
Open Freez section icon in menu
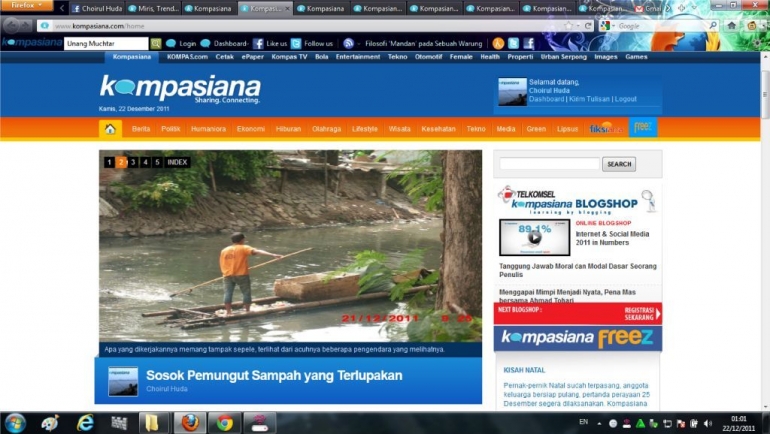coord(643,128)
